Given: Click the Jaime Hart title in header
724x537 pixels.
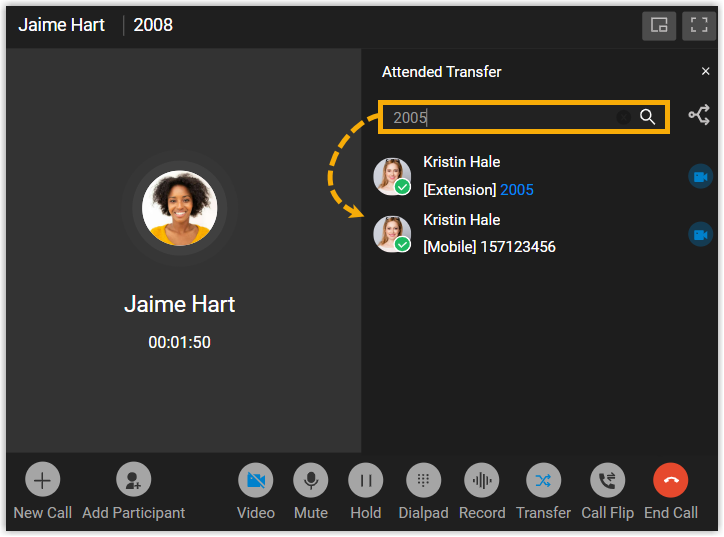Looking at the screenshot, I should (61, 25).
